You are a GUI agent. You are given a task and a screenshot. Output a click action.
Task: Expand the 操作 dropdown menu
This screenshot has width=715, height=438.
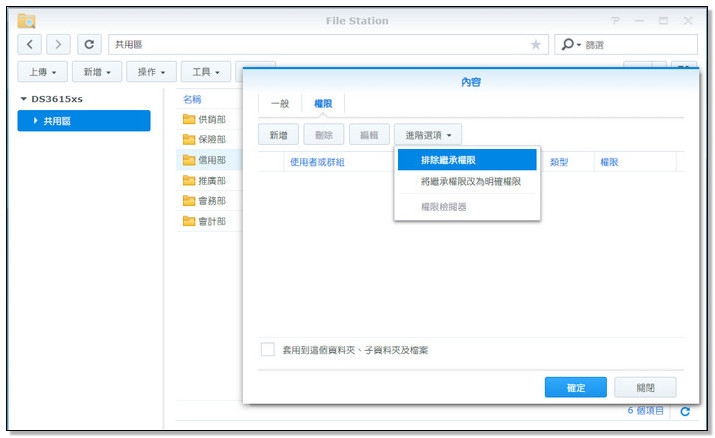[151, 72]
